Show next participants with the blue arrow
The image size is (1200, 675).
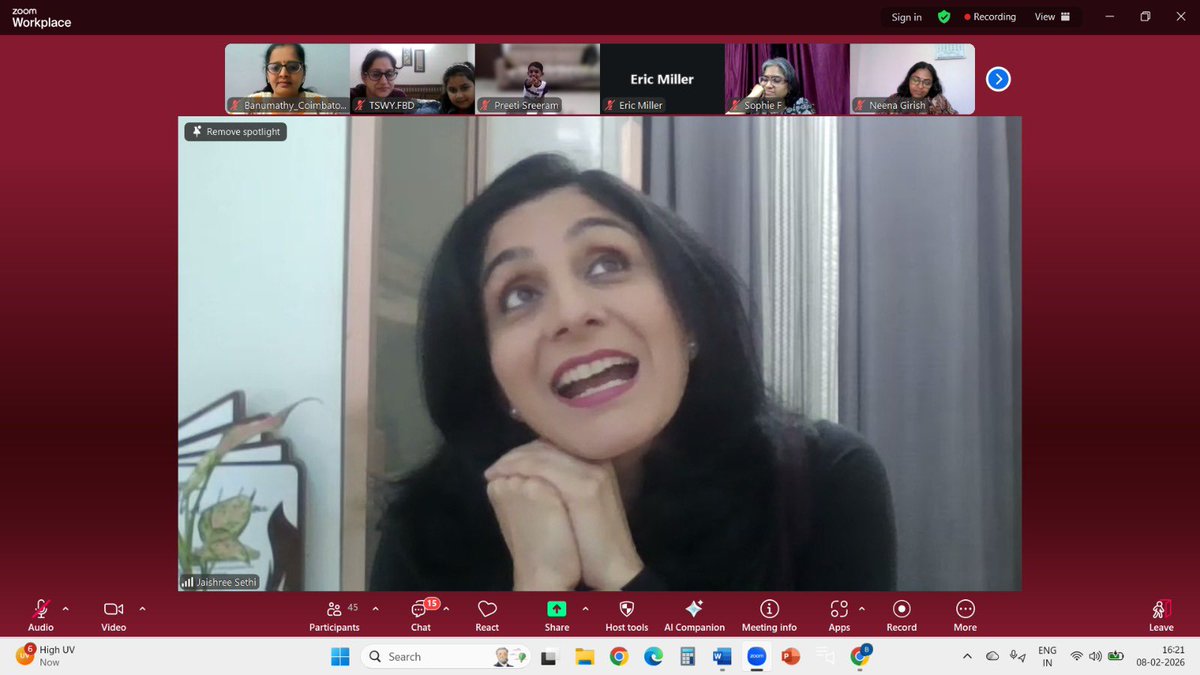pos(997,79)
